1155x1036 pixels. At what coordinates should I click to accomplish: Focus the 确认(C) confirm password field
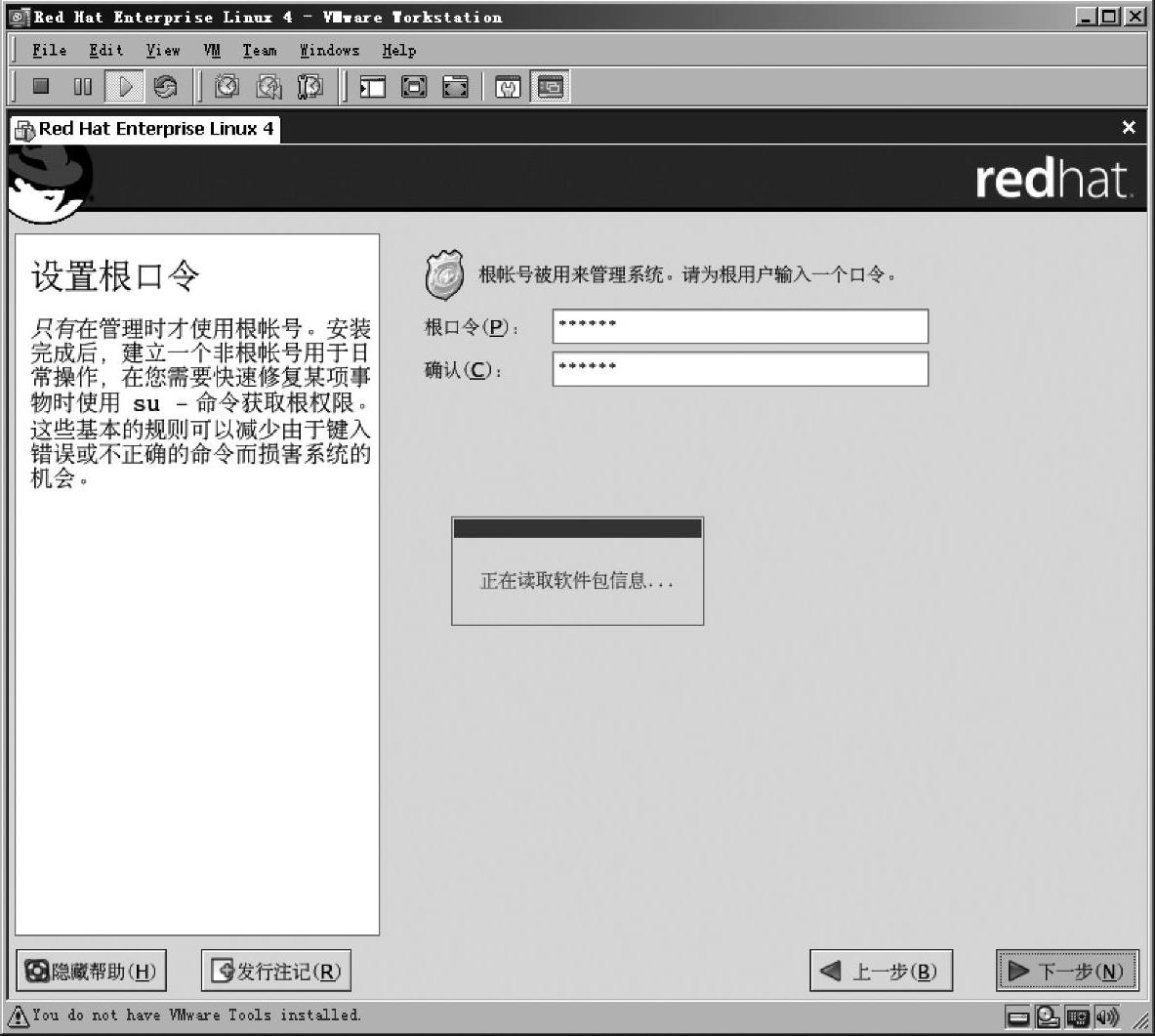click(x=740, y=369)
